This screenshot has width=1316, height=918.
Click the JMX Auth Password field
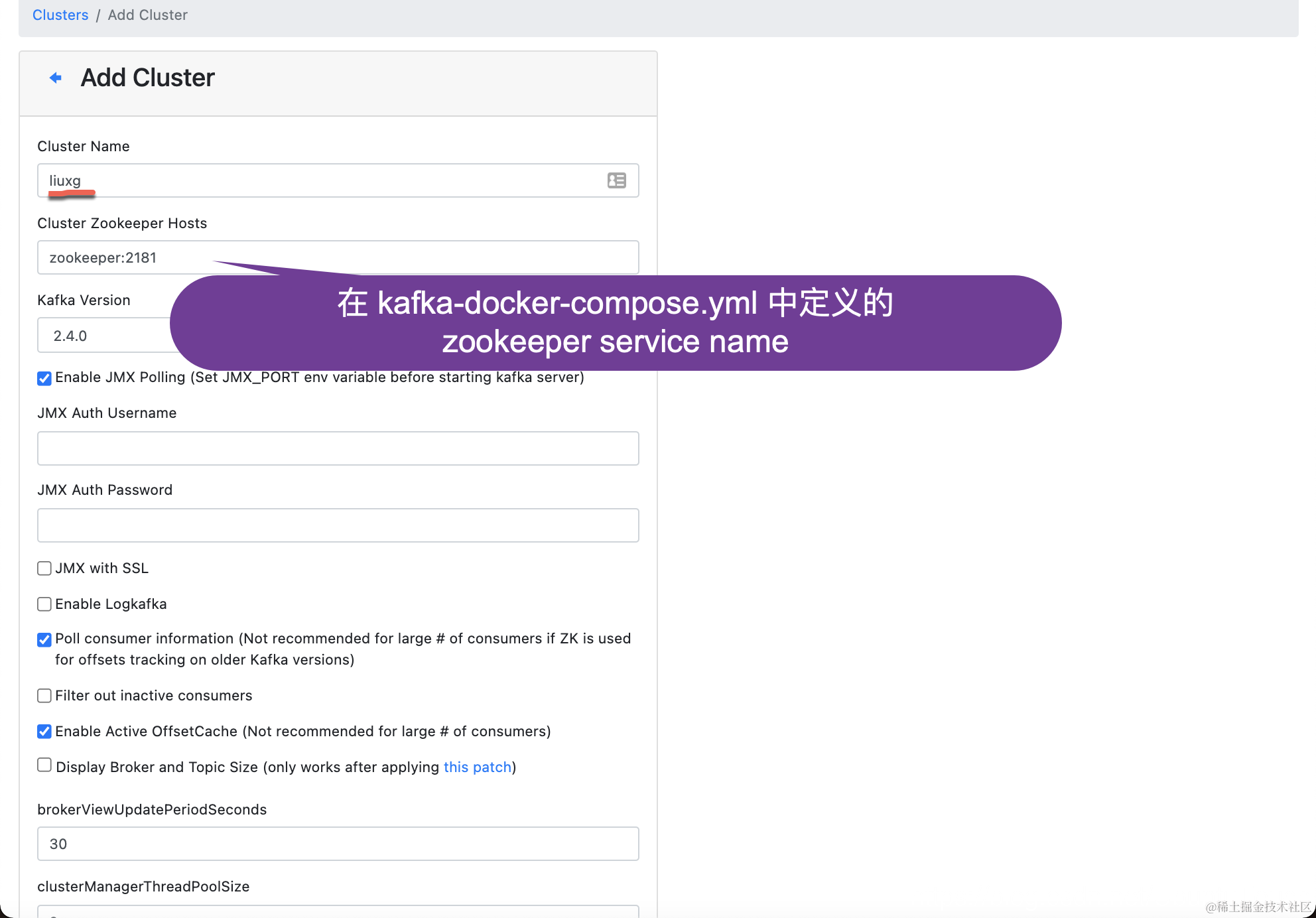tap(338, 525)
